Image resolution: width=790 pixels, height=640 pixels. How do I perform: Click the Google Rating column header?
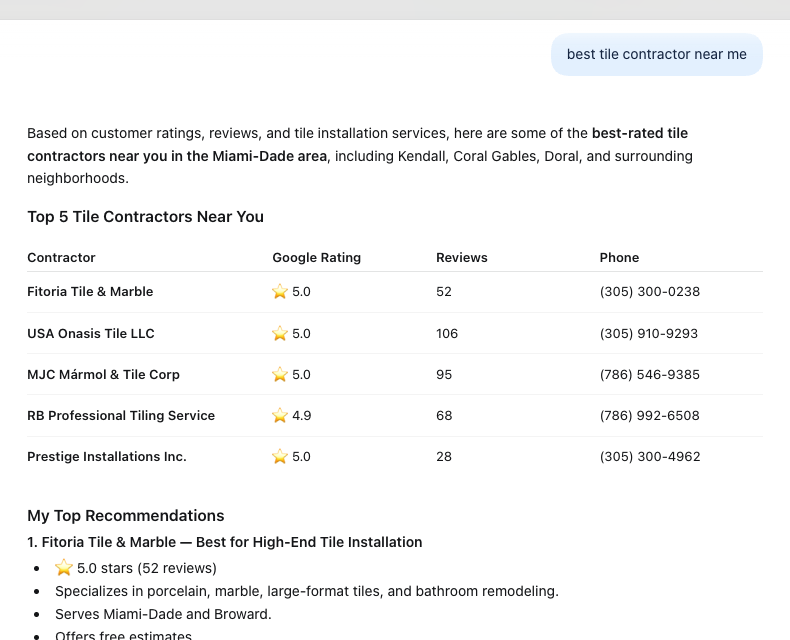[x=316, y=258]
